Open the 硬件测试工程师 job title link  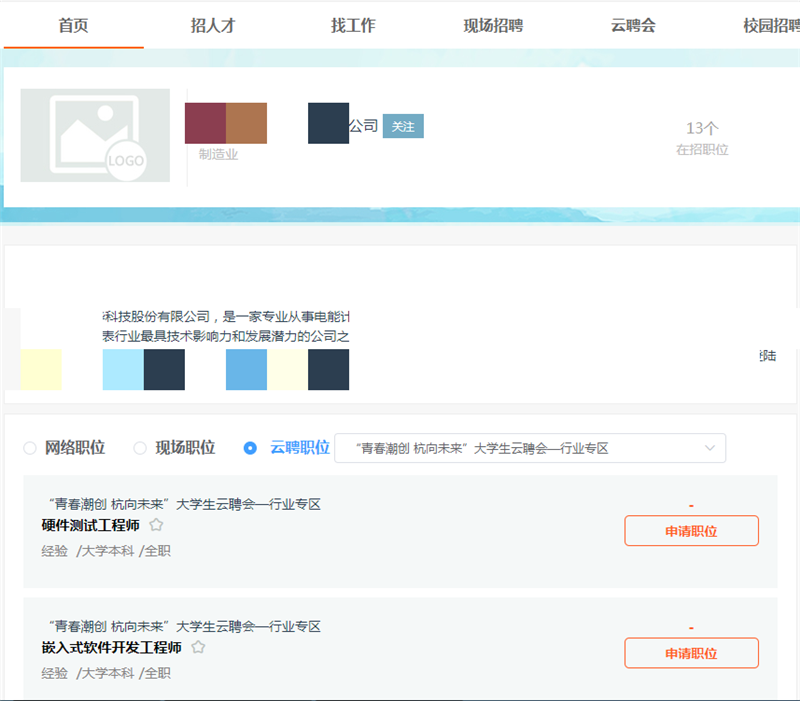point(91,525)
